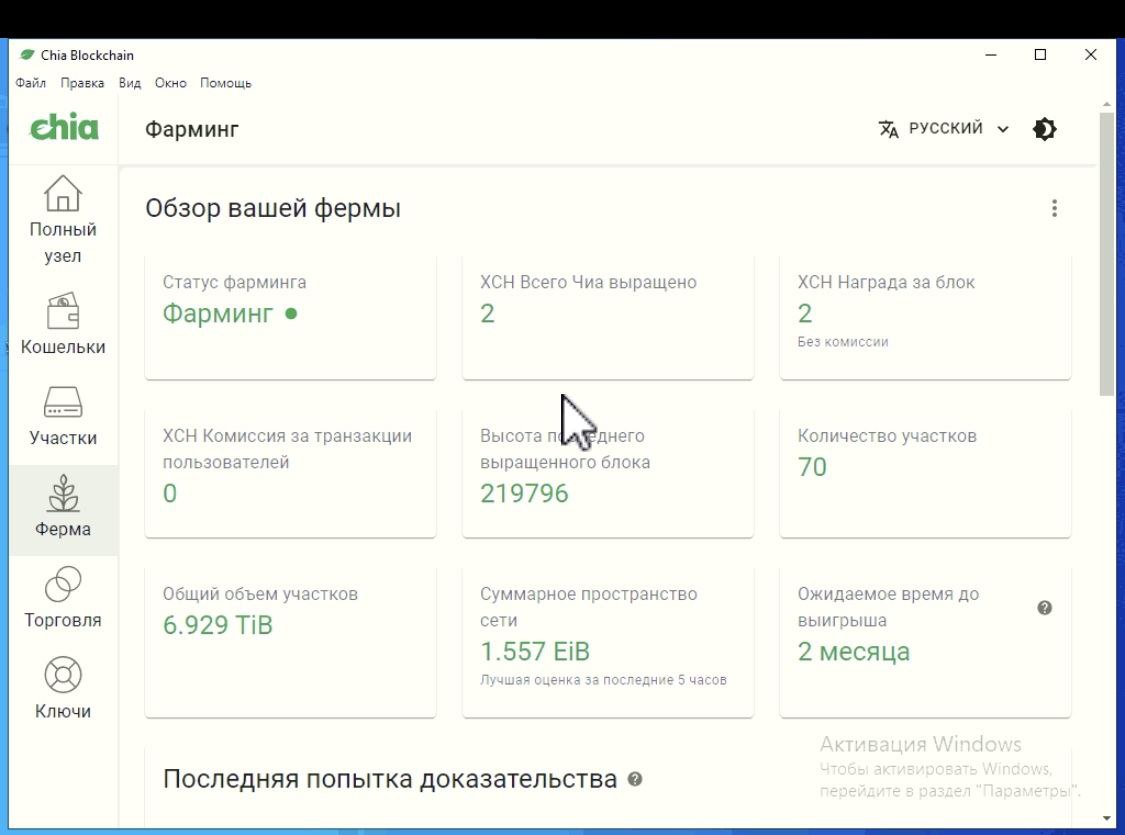Close the Chia Blockchain window
Viewport: 1125px width, 835px height.
(x=1091, y=55)
